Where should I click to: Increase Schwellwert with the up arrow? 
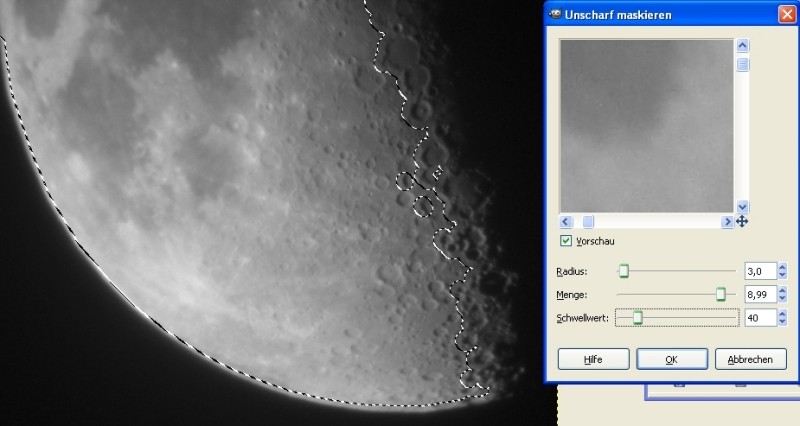[783, 314]
